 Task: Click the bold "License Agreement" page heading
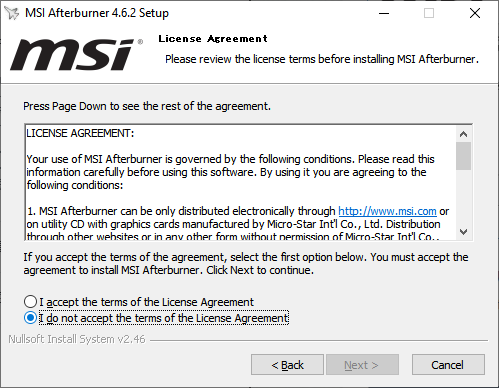coord(213,39)
